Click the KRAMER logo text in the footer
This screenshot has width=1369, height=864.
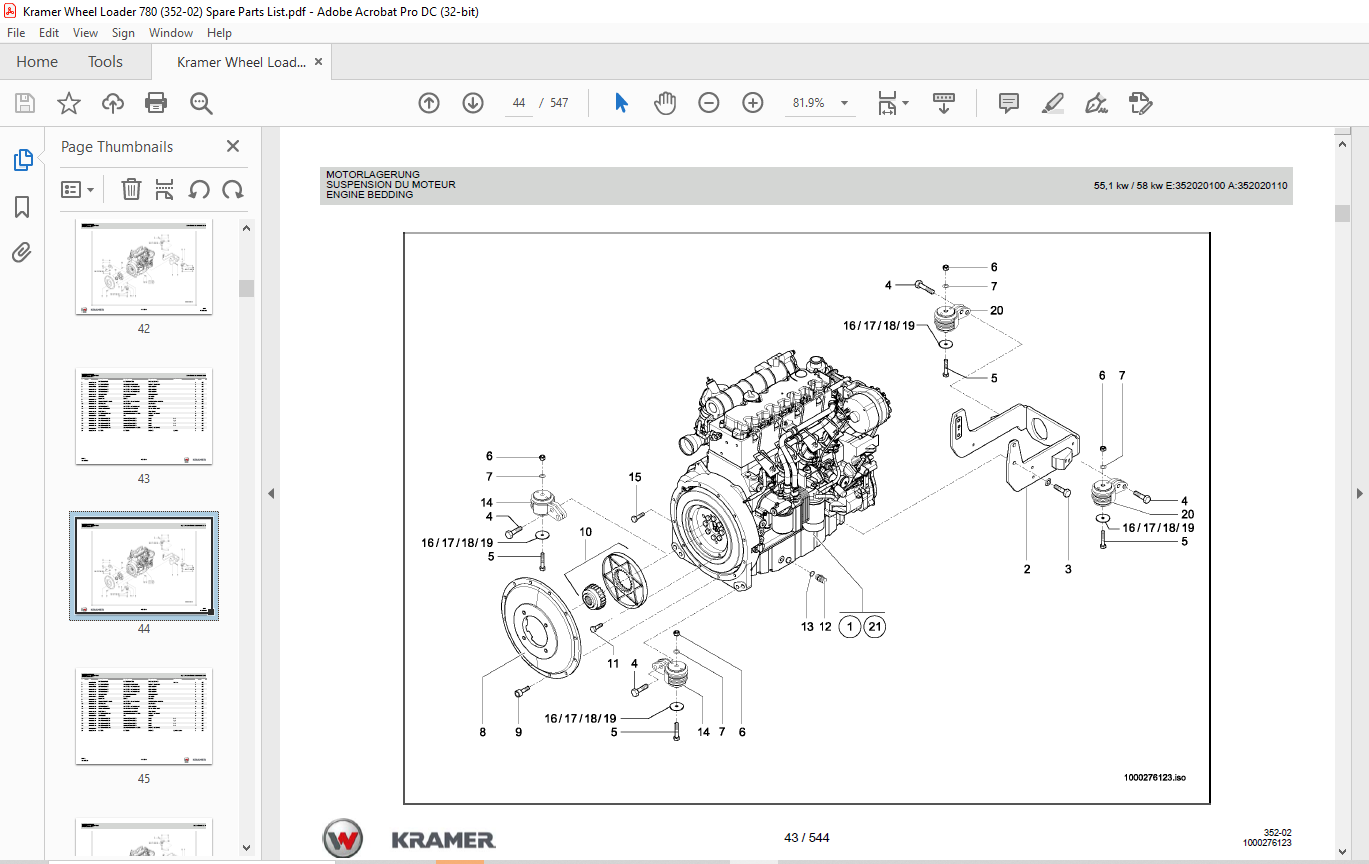pos(443,839)
